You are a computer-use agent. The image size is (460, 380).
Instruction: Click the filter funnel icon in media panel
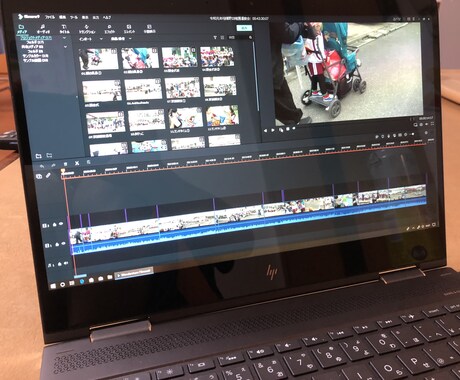click(215, 38)
